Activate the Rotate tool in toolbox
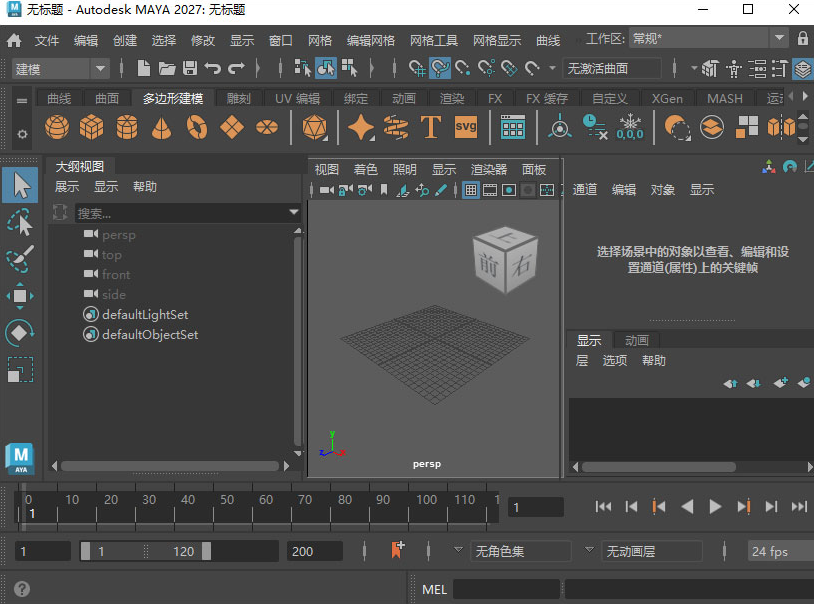Image resolution: width=814 pixels, height=604 pixels. pos(20,333)
